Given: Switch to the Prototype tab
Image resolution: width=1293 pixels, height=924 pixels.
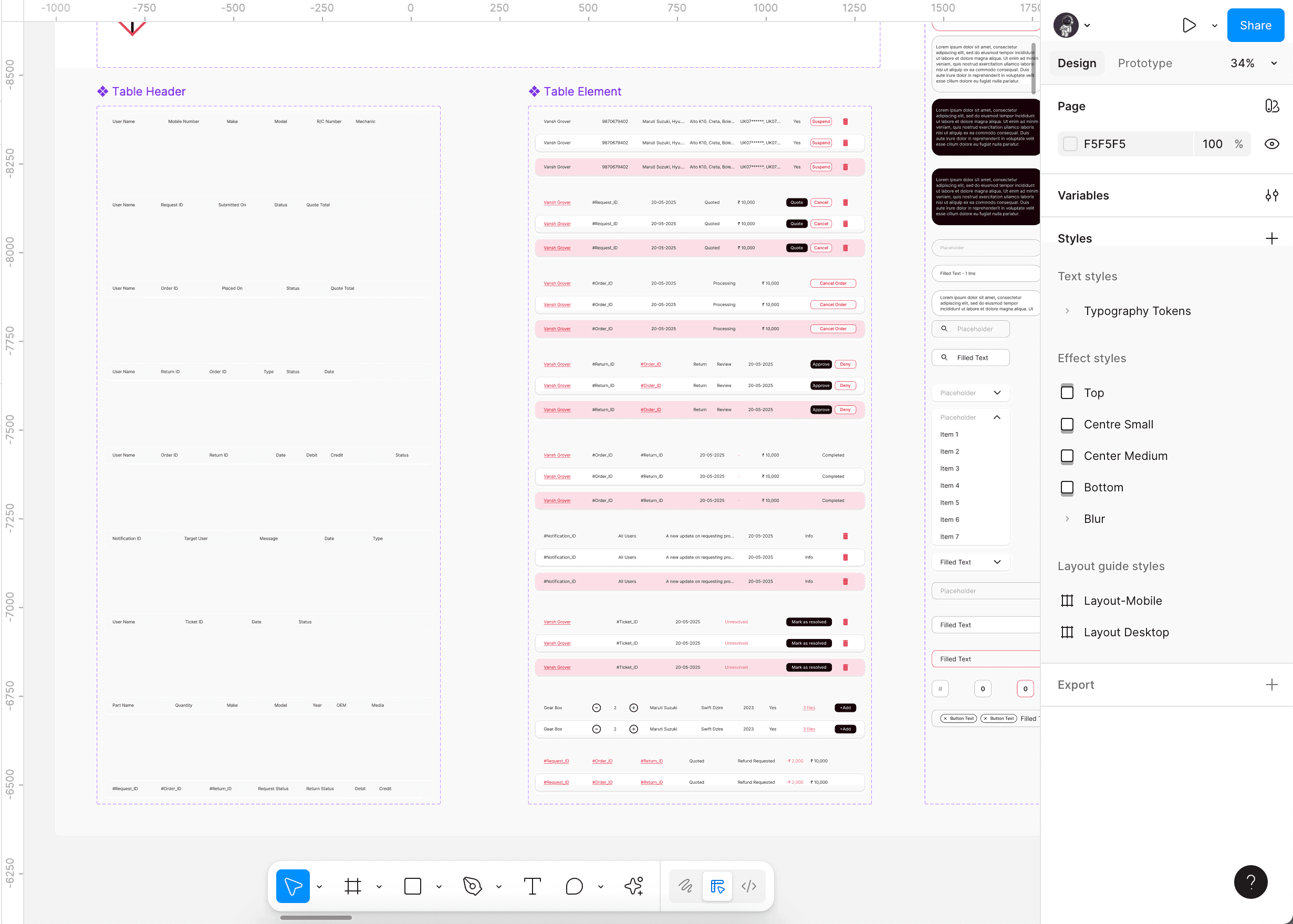Looking at the screenshot, I should (x=1144, y=63).
